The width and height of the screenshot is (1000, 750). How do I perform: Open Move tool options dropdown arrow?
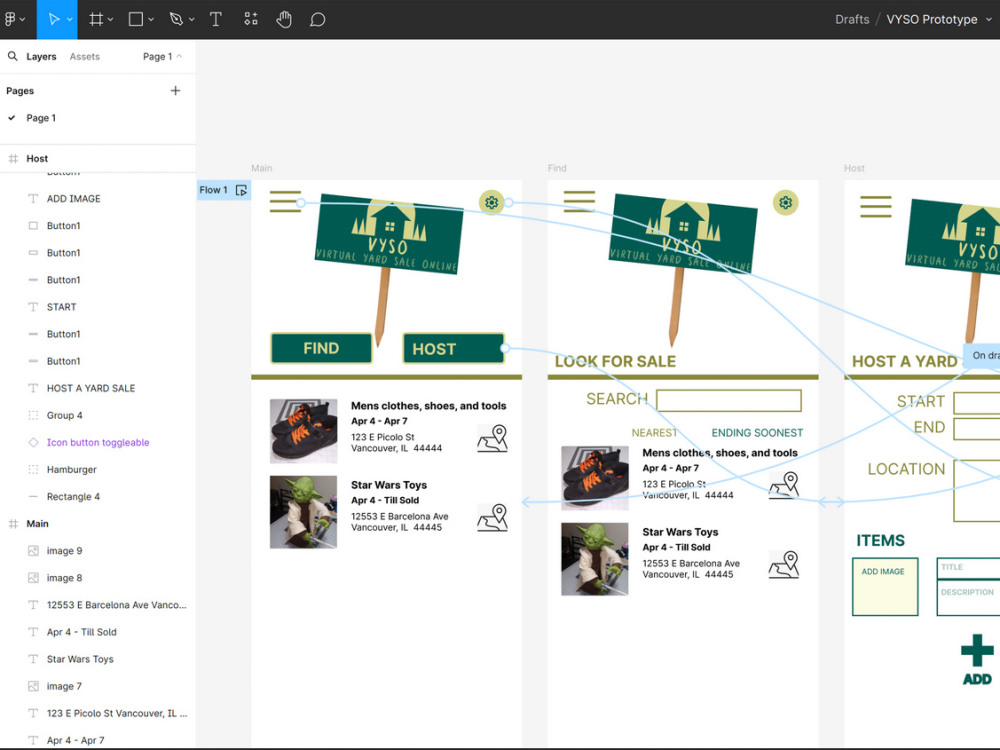point(70,20)
